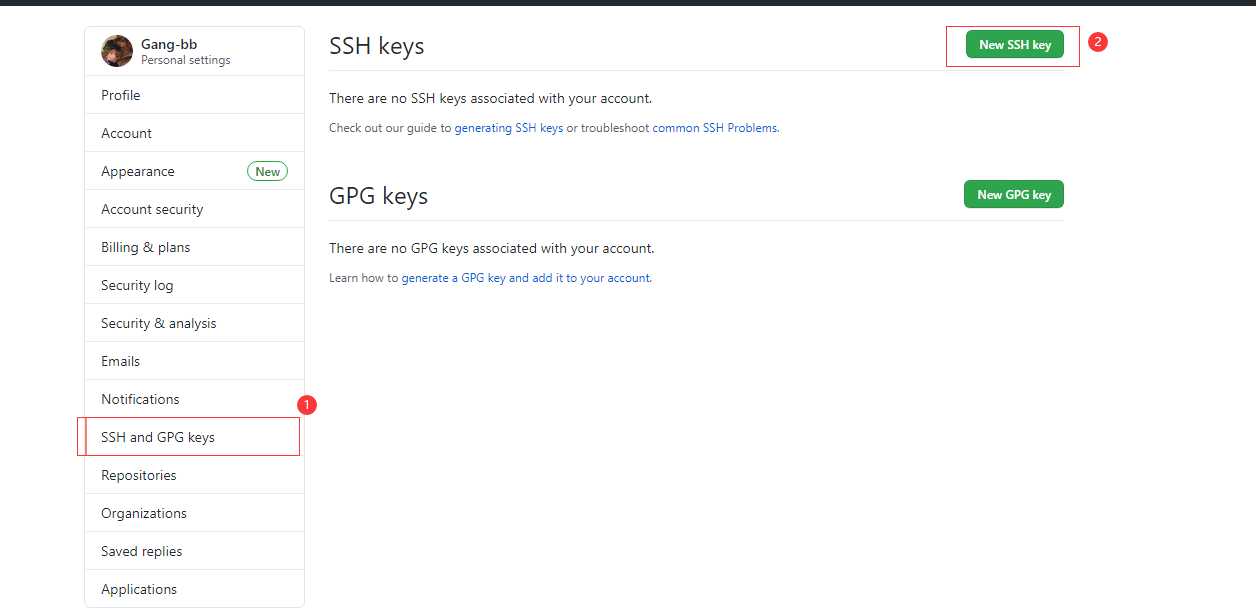The image size is (1256, 615).
Task: Select SSH and GPG keys in the sidebar
Action: click(194, 437)
